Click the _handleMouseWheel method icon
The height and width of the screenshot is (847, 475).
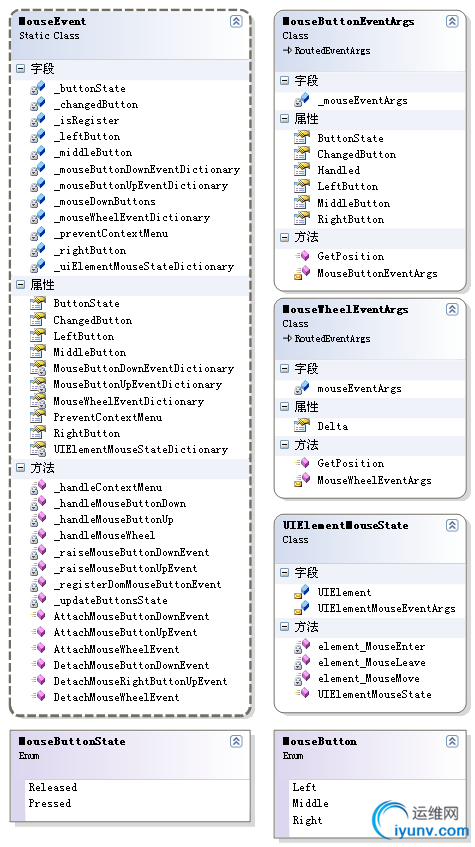38,535
